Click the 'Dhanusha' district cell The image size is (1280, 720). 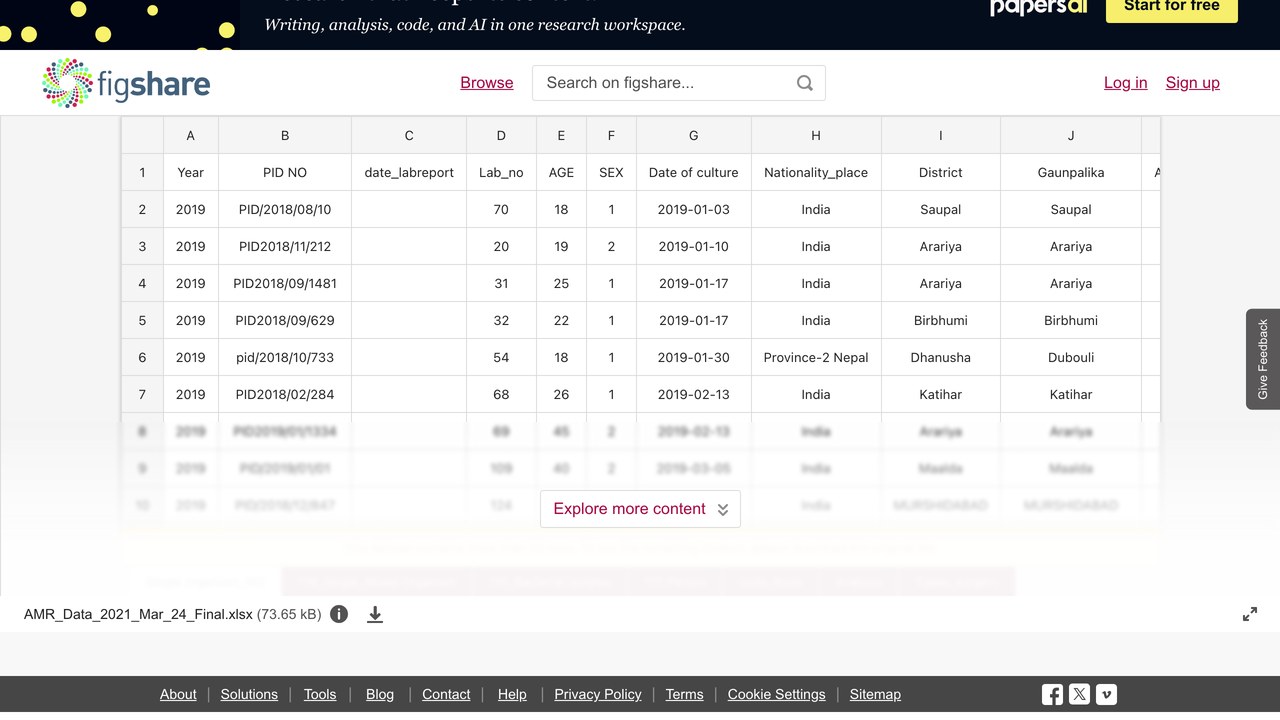[x=941, y=358]
